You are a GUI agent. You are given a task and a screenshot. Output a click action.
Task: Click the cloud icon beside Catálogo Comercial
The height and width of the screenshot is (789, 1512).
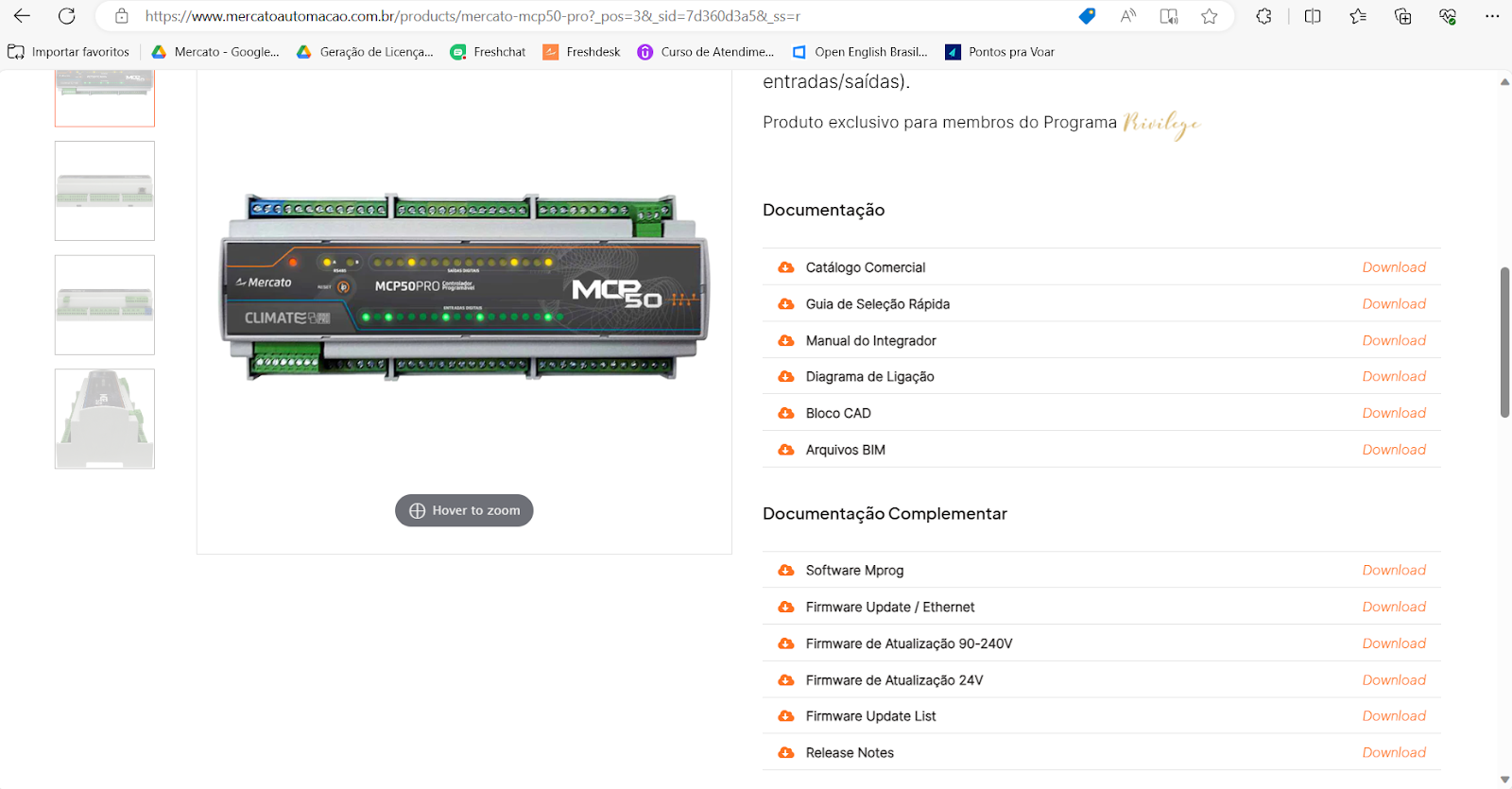[785, 267]
